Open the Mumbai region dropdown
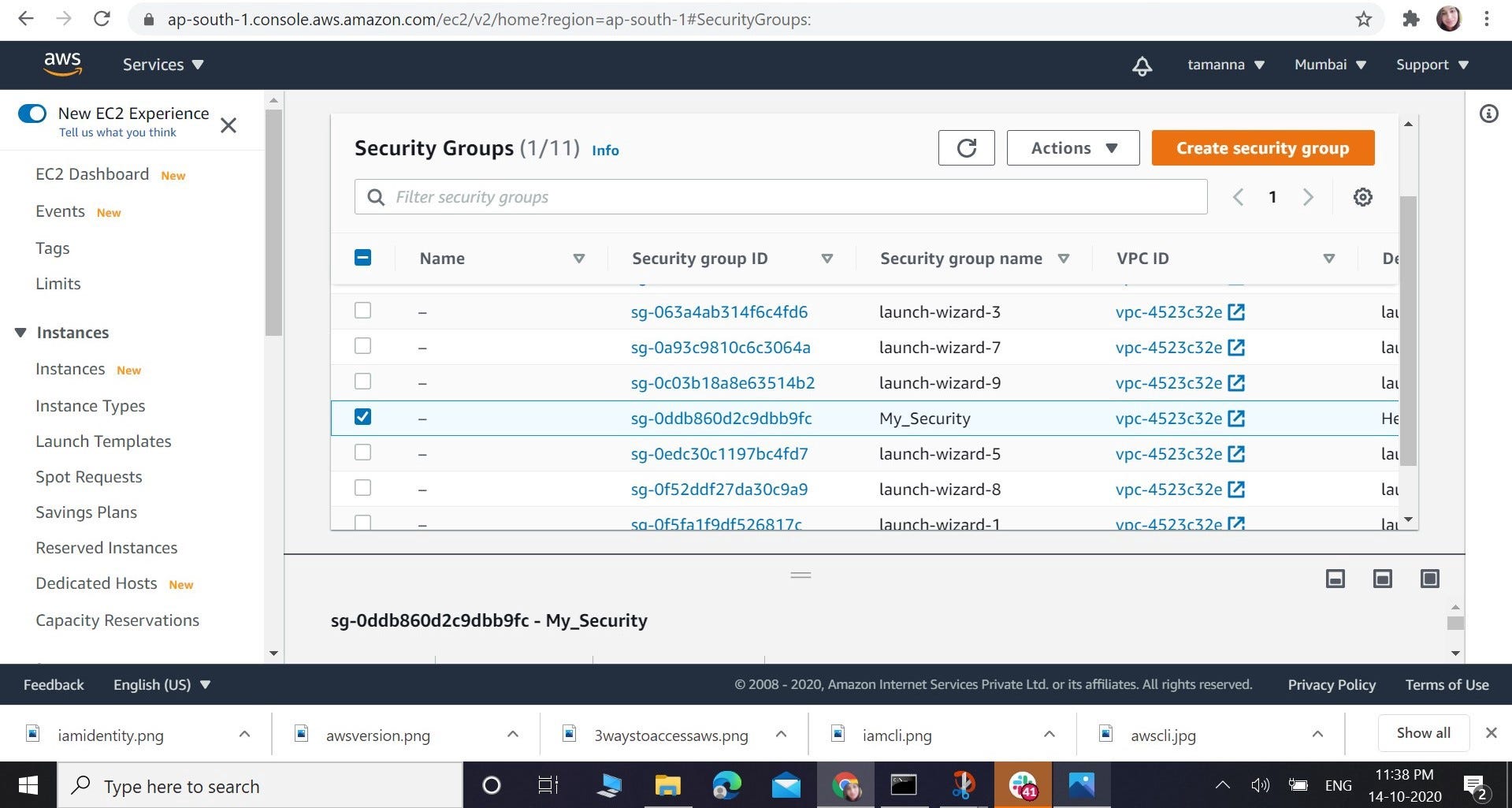Image resolution: width=1512 pixels, height=808 pixels. pos(1330,65)
